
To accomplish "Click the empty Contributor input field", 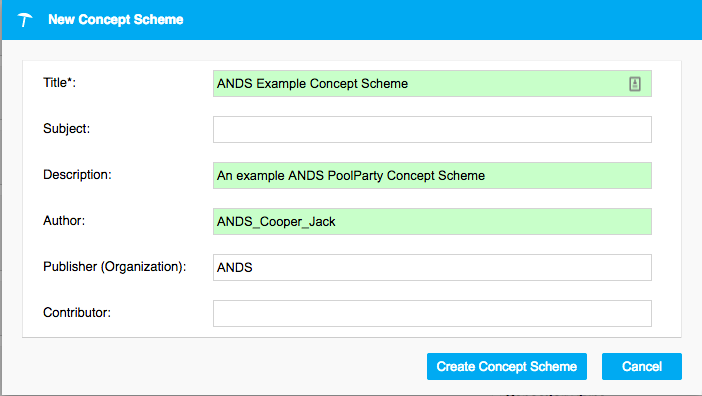I will [432, 314].
